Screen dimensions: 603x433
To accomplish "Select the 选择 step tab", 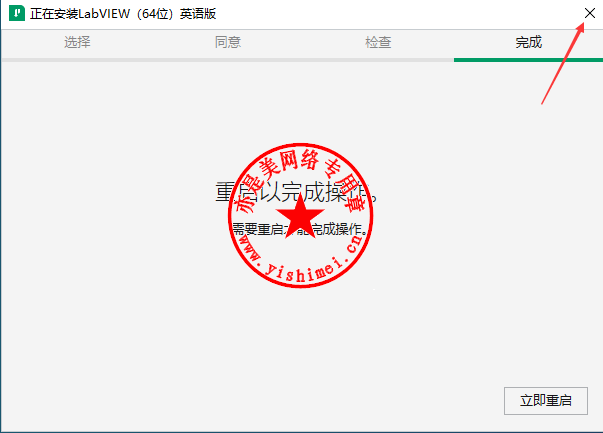I will coord(77,42).
